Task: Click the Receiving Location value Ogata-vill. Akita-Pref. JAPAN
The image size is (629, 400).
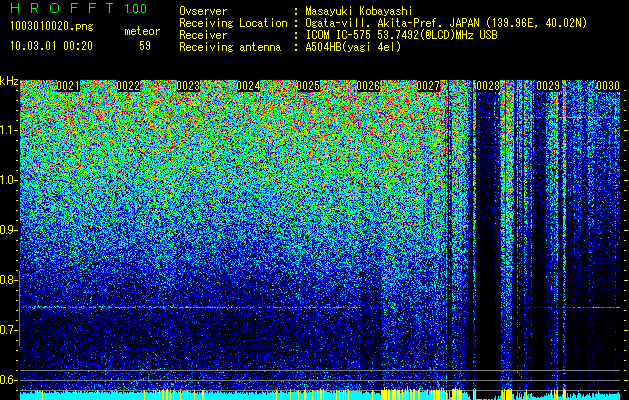Action: pyautogui.click(x=392, y=23)
